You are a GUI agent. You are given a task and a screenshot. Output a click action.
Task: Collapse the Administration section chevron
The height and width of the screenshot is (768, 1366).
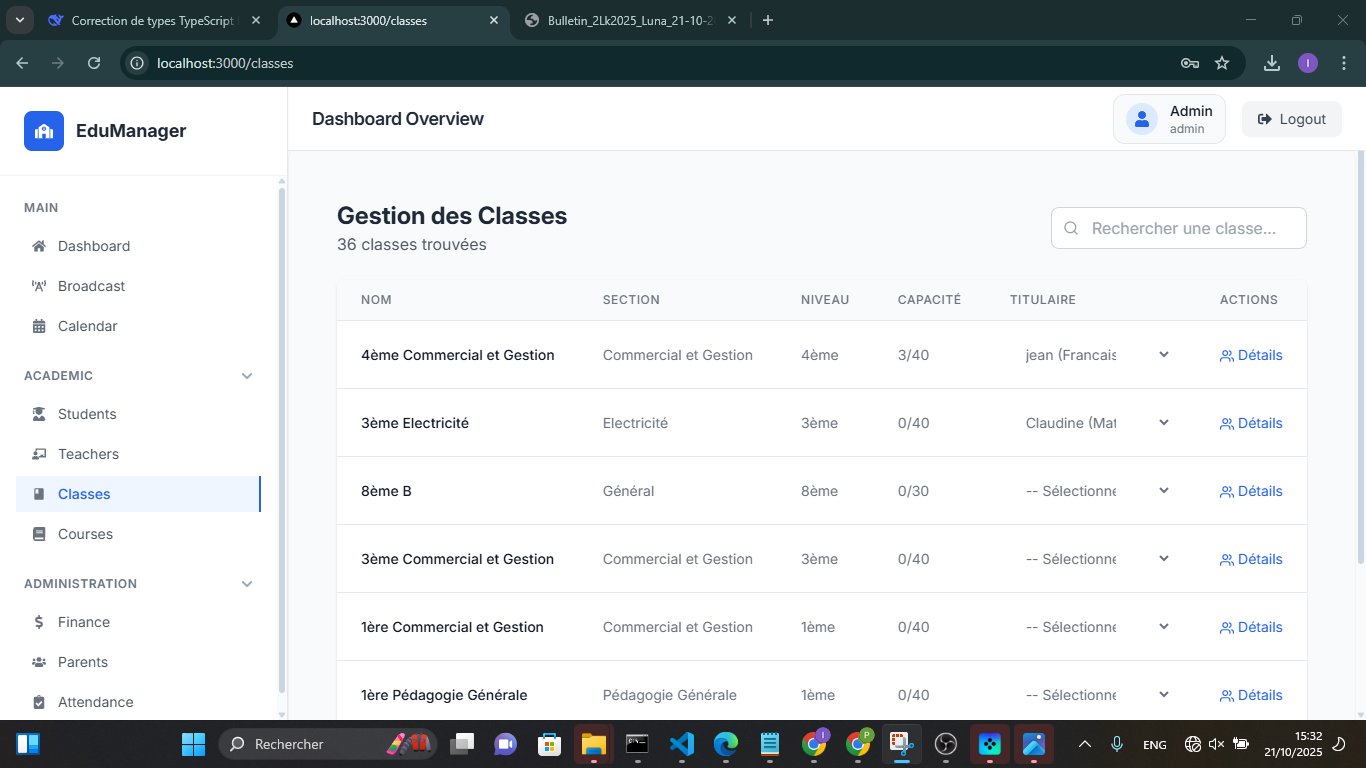click(x=247, y=584)
